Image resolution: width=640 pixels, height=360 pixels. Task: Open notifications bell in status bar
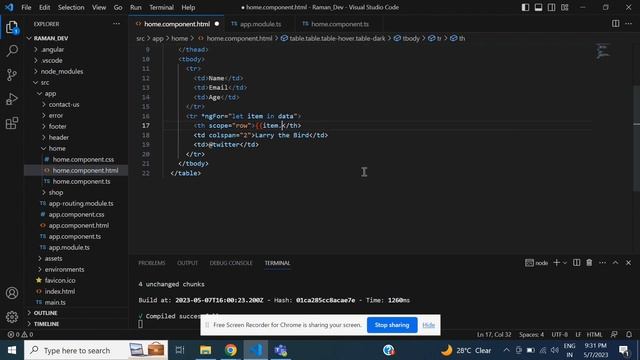(x=629, y=334)
